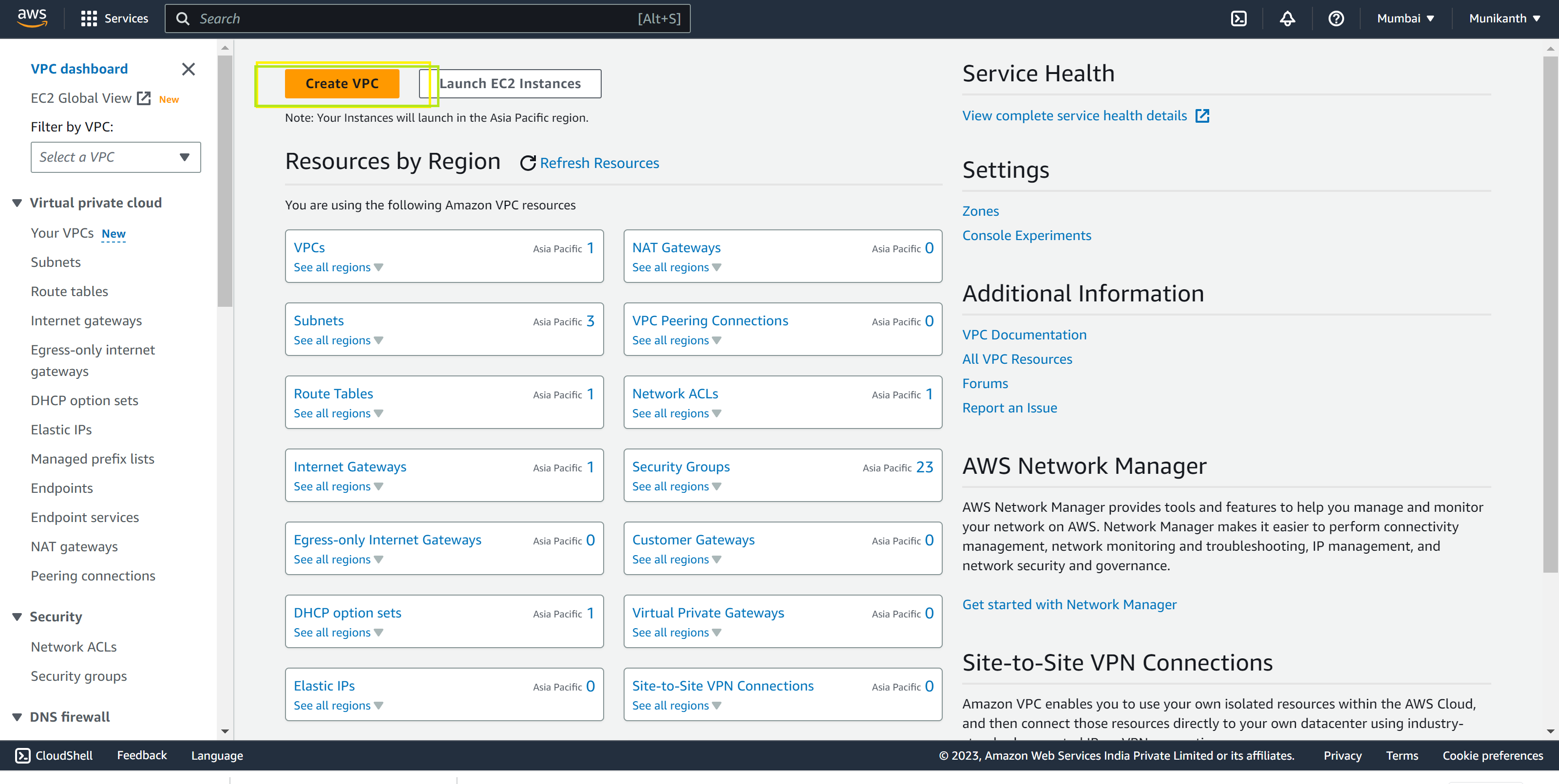Click the sidebar vertical scrollbar
This screenshot has height=784, width=1559.
[x=225, y=182]
